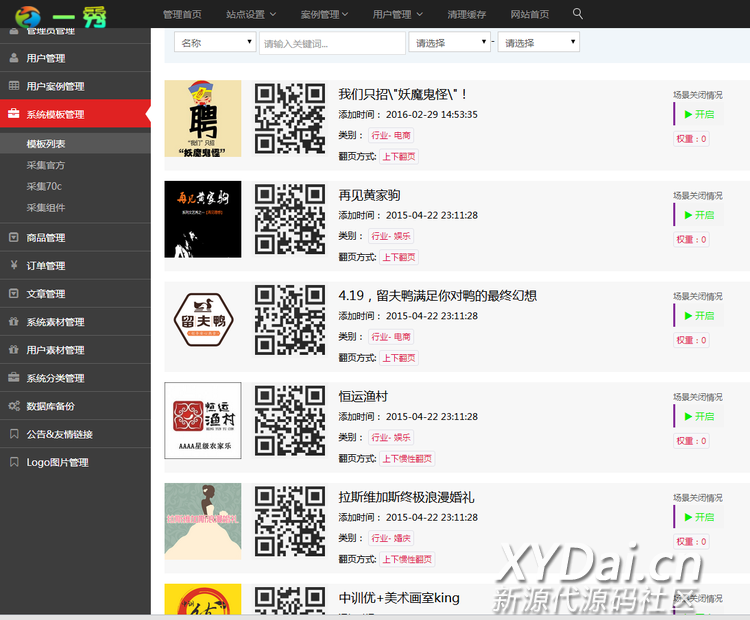Image resolution: width=750 pixels, height=620 pixels.
Task: Click QR code for 留夫鸭 template
Action: click(290, 320)
